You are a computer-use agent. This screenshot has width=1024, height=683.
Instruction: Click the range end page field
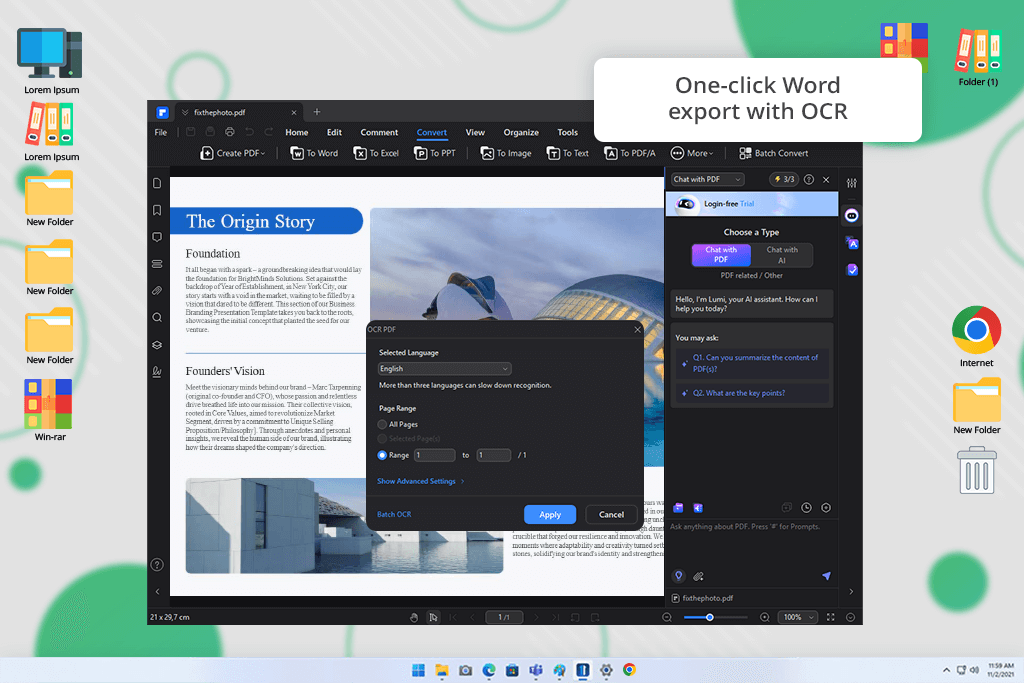click(x=494, y=455)
